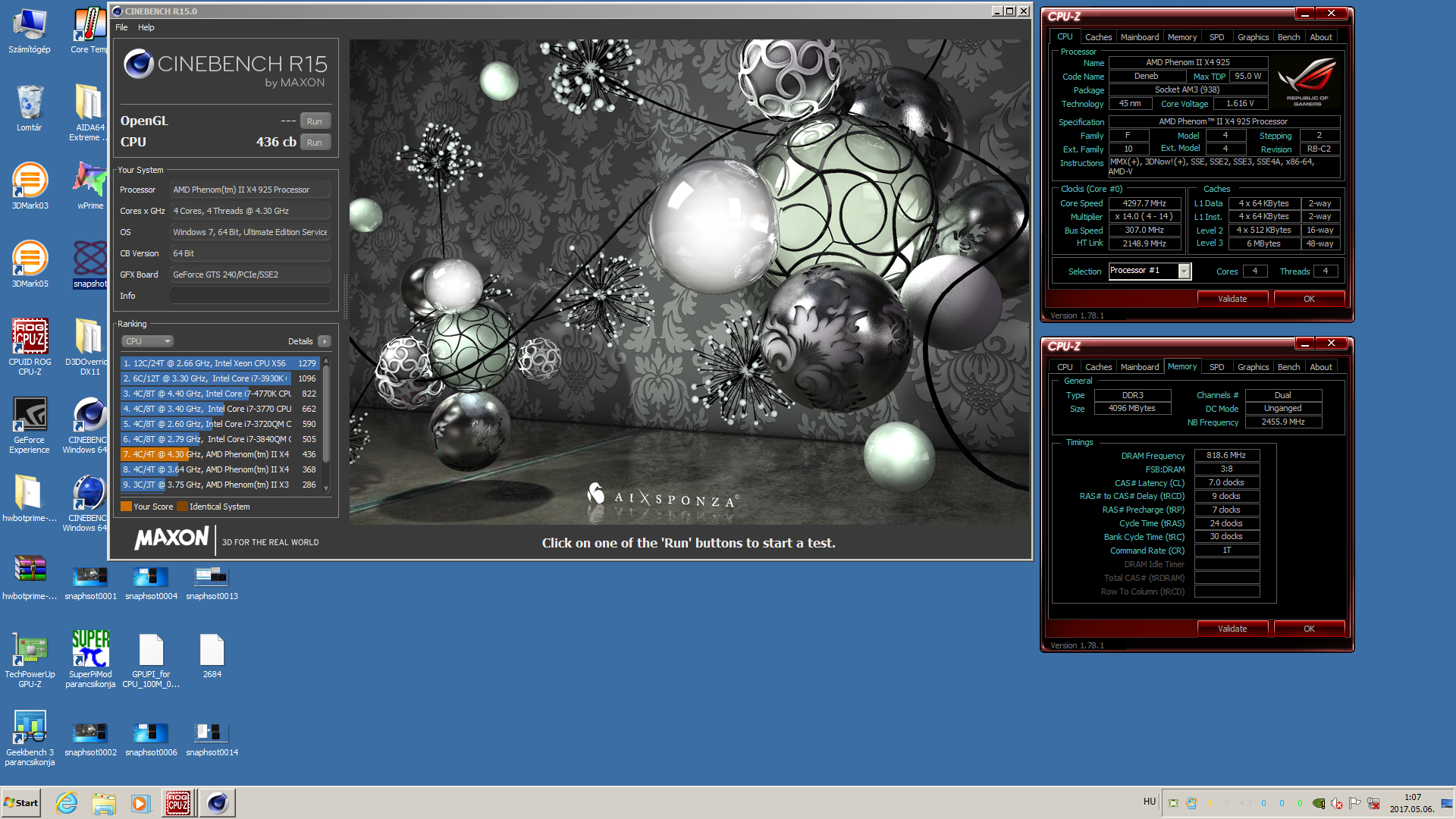Image resolution: width=1456 pixels, height=819 pixels.
Task: Select ranking row 1 Intel Xeon X56
Action: [220, 363]
